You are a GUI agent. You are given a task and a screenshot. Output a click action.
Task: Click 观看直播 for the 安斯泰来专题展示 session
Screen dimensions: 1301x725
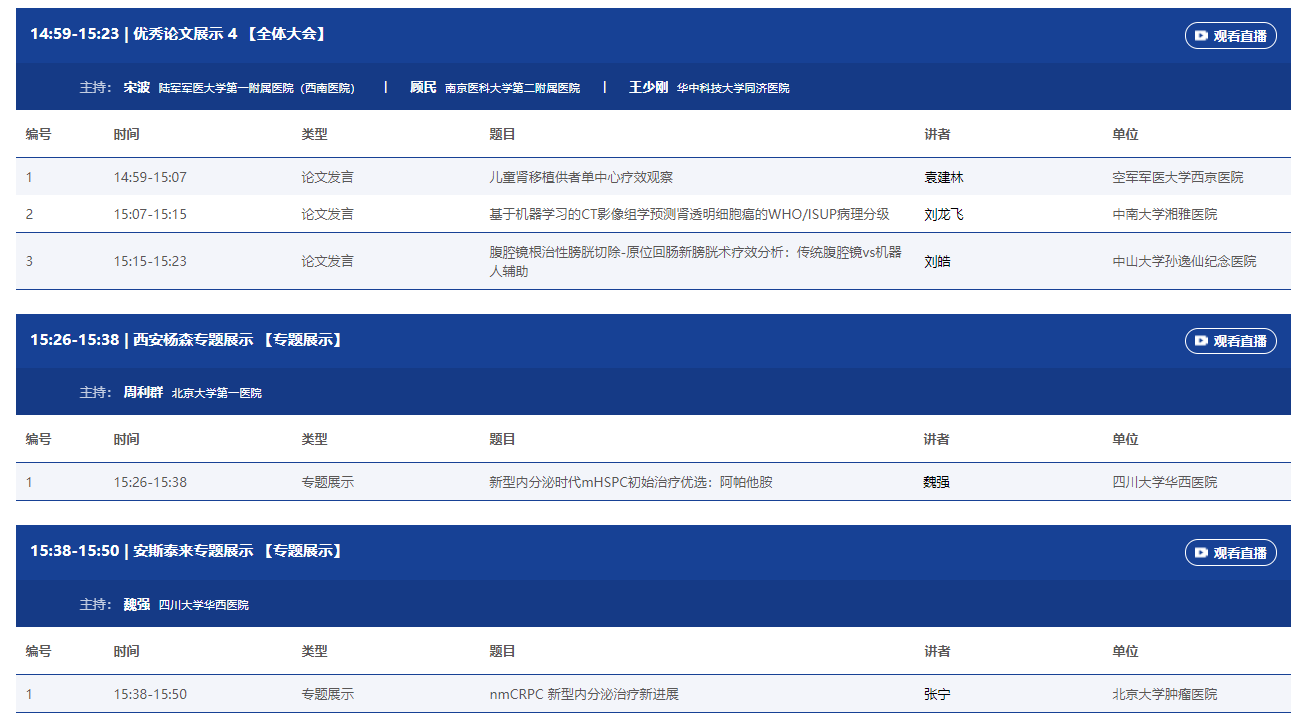[x=1230, y=552]
